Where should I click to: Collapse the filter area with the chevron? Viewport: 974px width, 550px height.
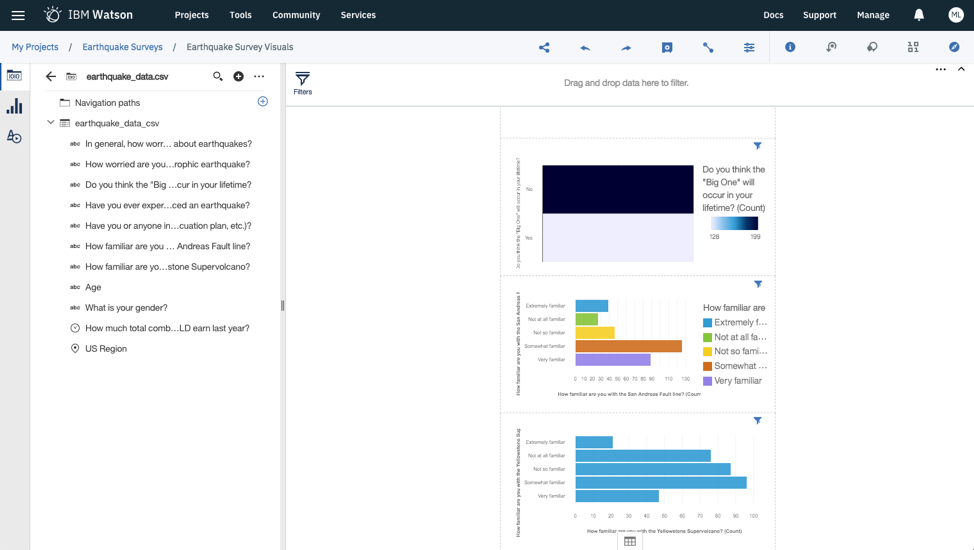[961, 70]
